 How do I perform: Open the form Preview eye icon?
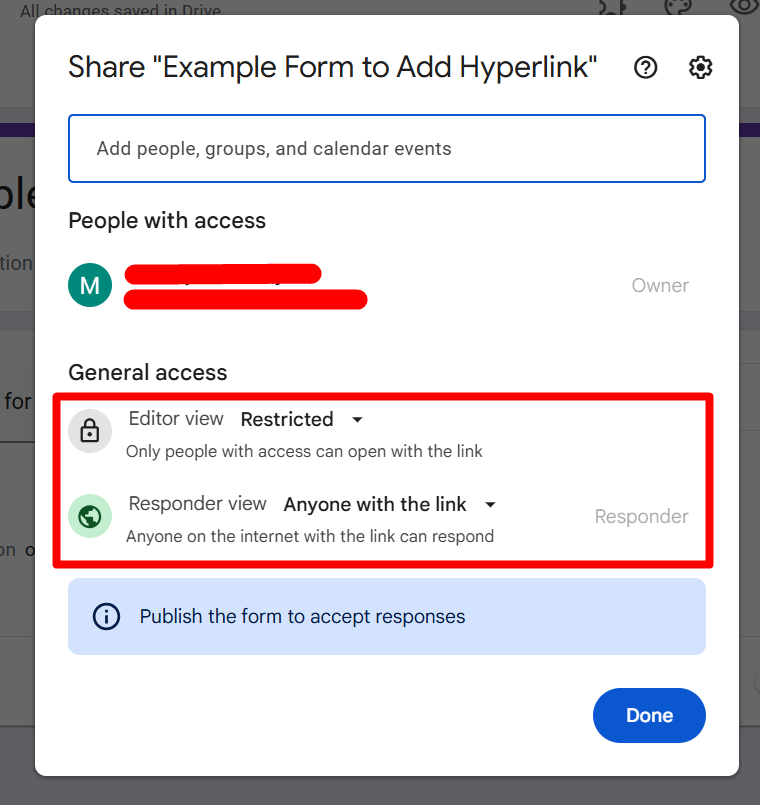click(743, 6)
